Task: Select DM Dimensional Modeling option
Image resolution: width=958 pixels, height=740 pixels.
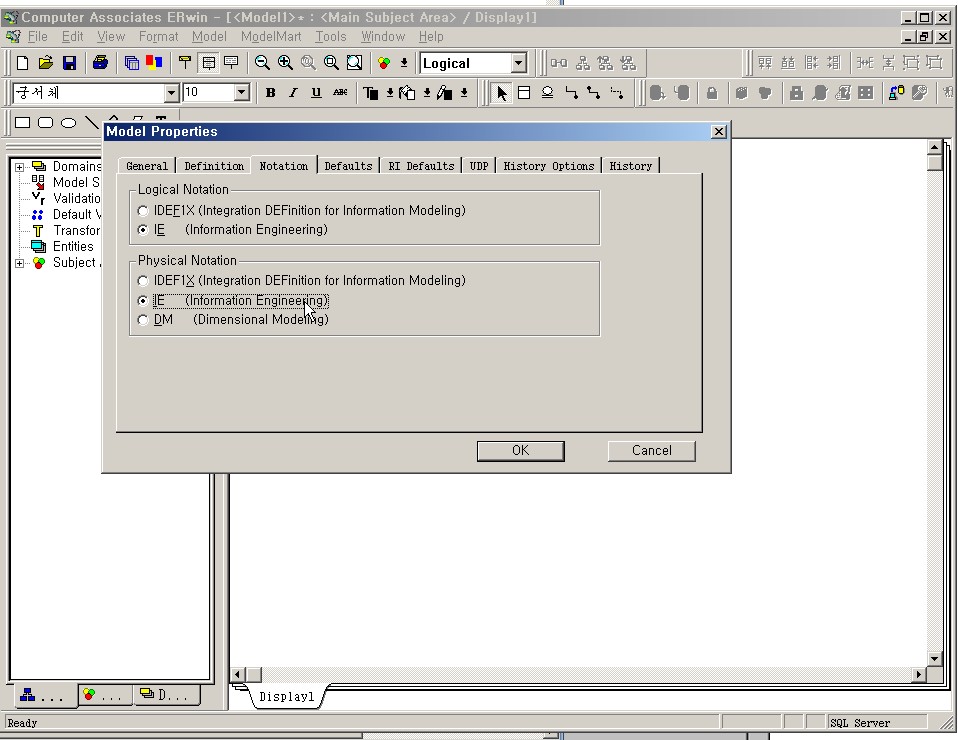Action: pos(143,320)
